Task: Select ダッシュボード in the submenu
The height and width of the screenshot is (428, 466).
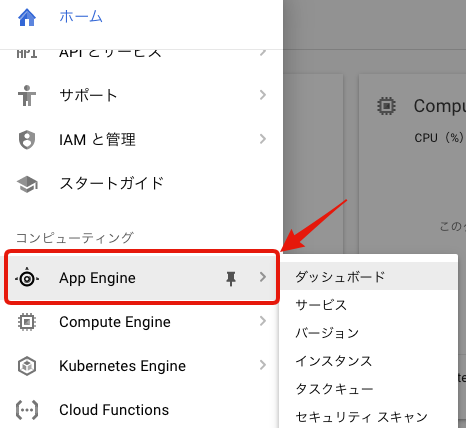Action: point(369,276)
